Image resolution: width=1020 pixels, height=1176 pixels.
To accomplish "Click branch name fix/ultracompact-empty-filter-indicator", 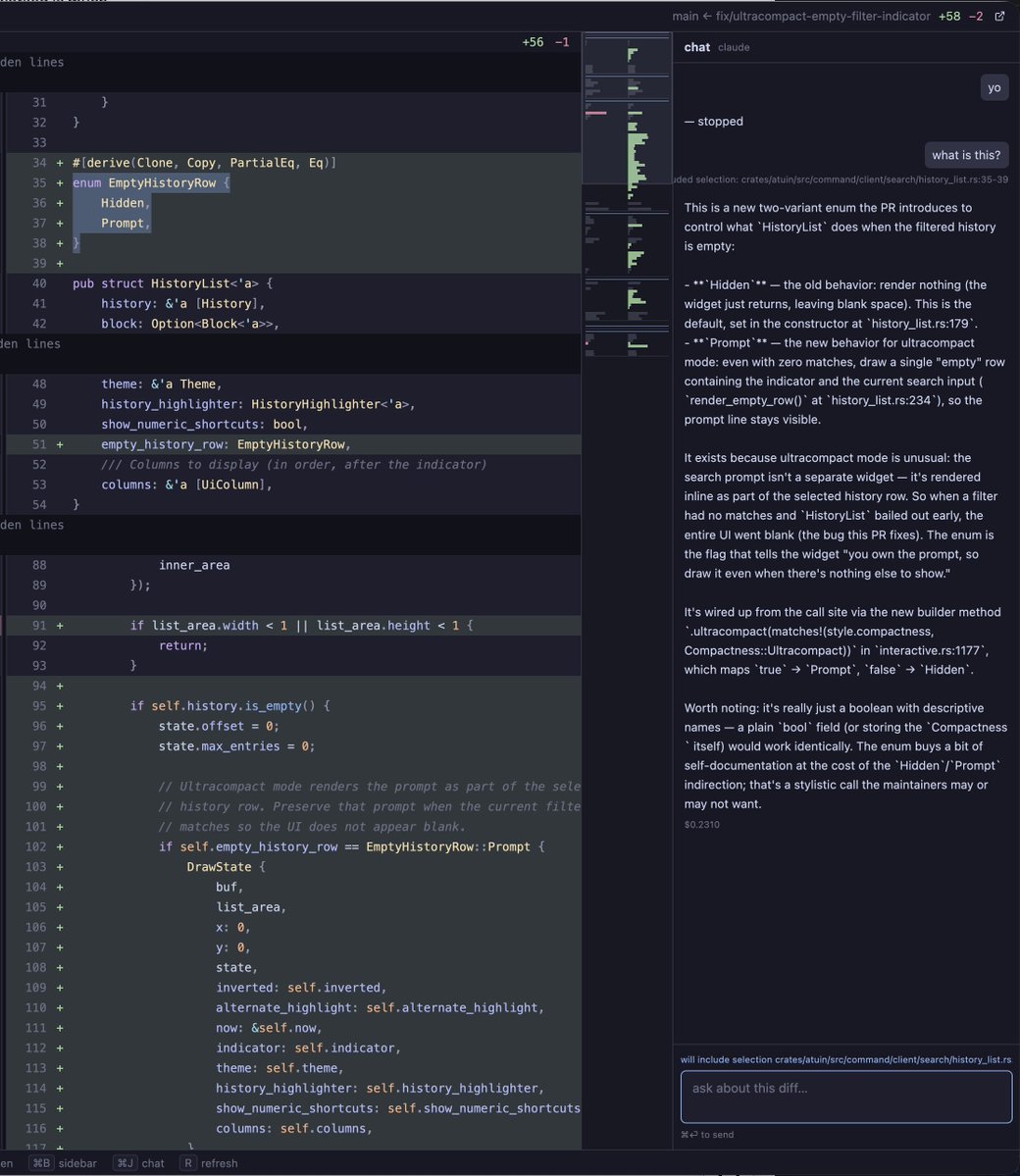I will tap(823, 16).
